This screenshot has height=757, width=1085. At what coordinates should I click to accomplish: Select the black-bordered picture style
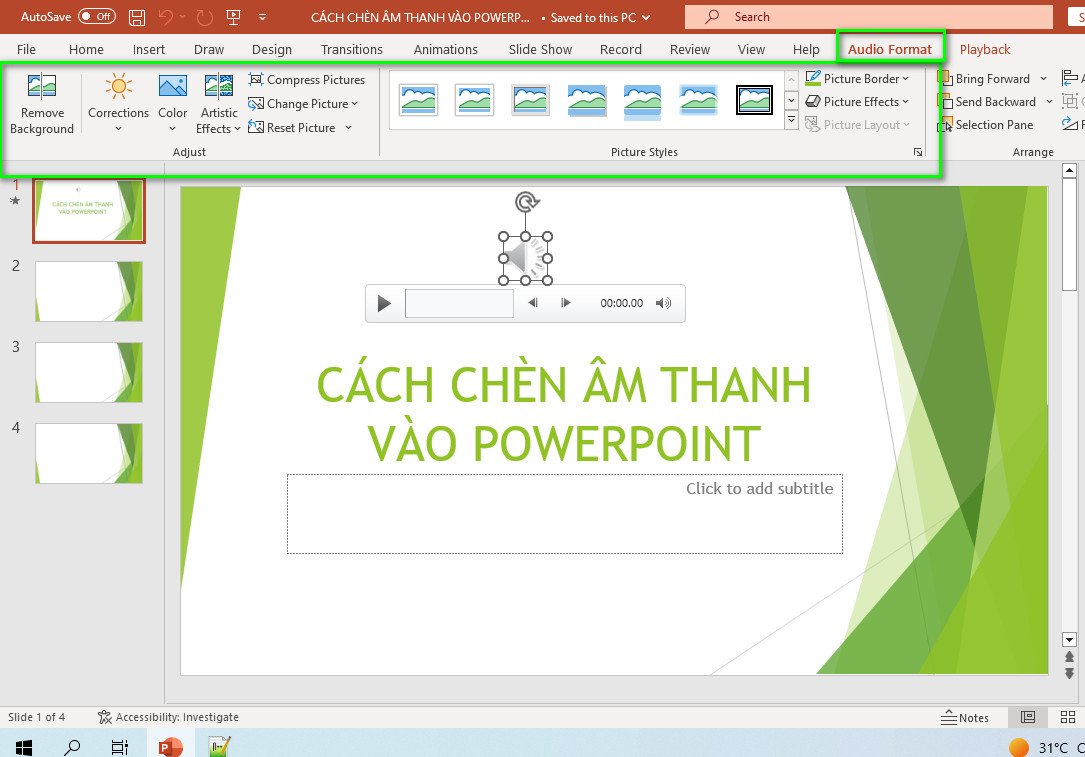(754, 100)
